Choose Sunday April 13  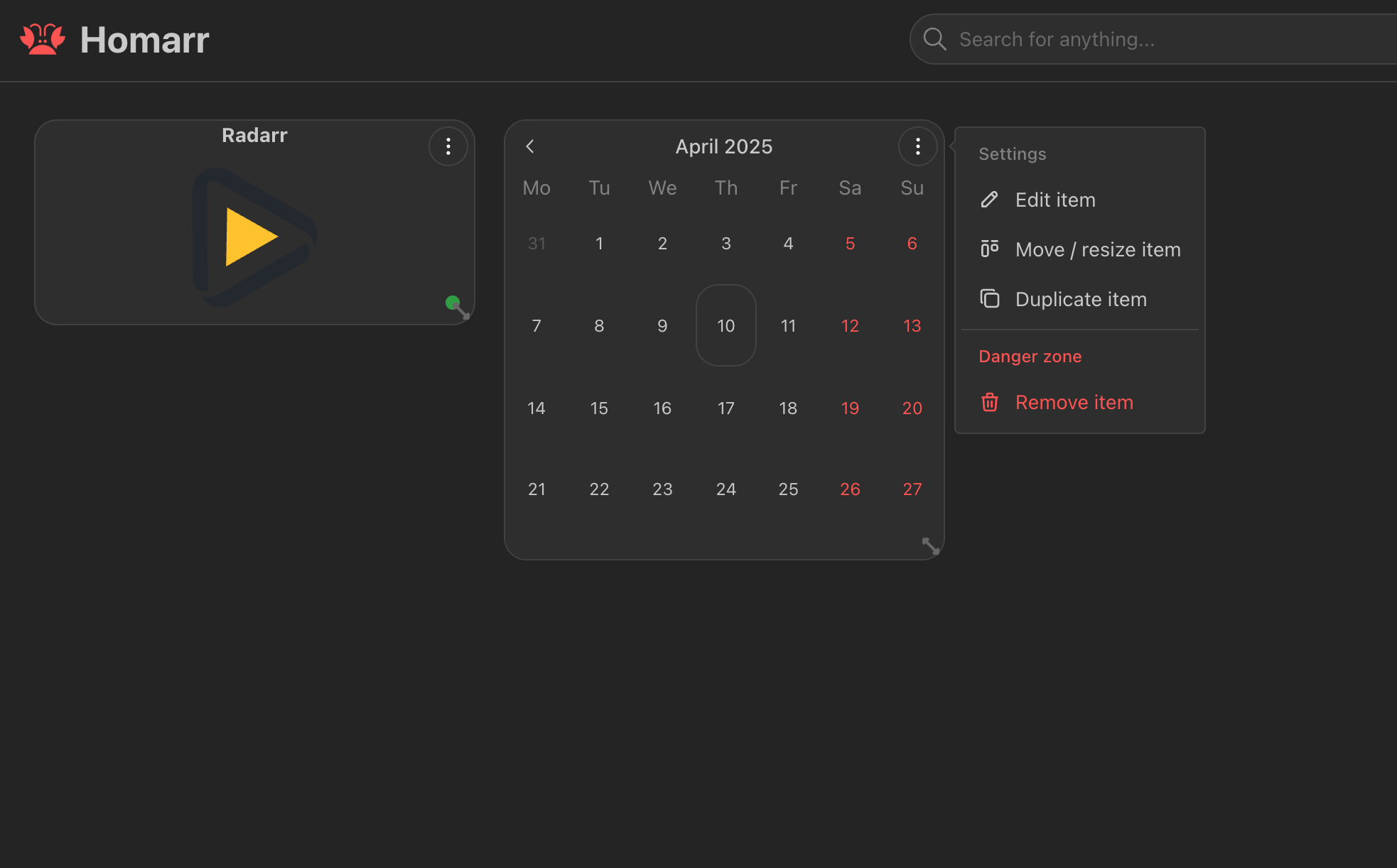[x=912, y=325]
